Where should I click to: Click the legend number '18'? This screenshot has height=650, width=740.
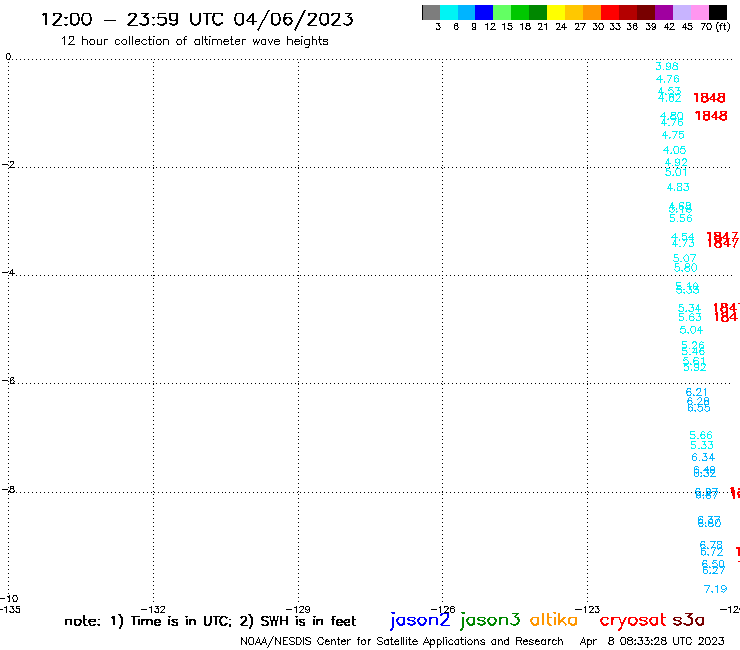525,27
